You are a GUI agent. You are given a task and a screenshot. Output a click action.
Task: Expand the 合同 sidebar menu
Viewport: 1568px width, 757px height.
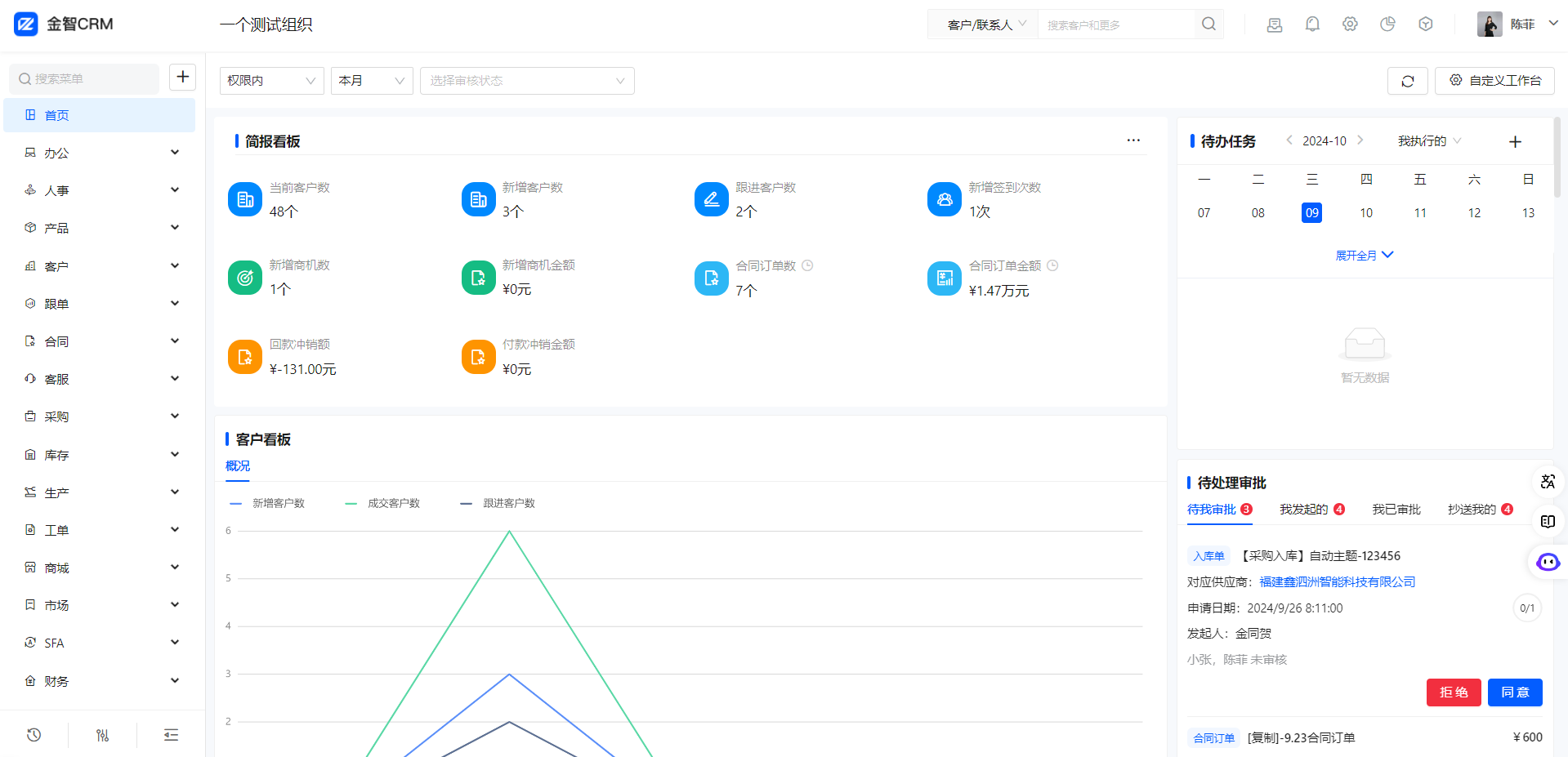100,341
